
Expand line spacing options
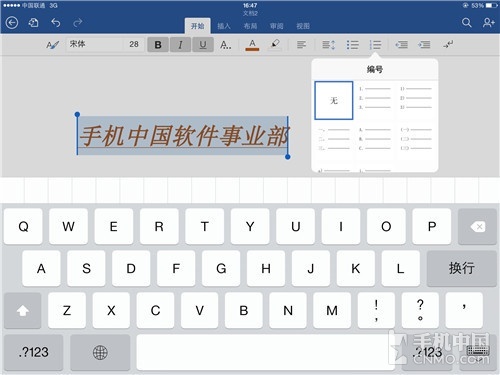click(329, 45)
